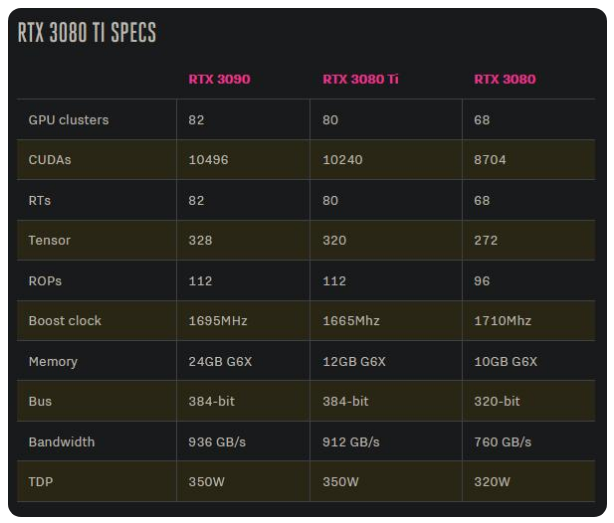Click the pink RTX 3080 column header
The image size is (614, 523).
[504, 80]
